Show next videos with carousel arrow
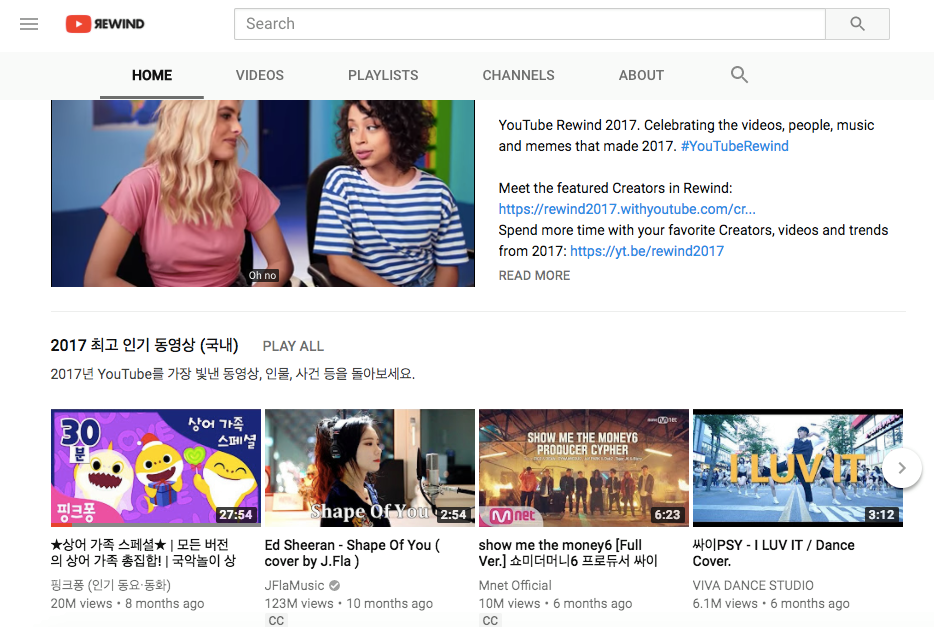934x627 pixels. [902, 468]
